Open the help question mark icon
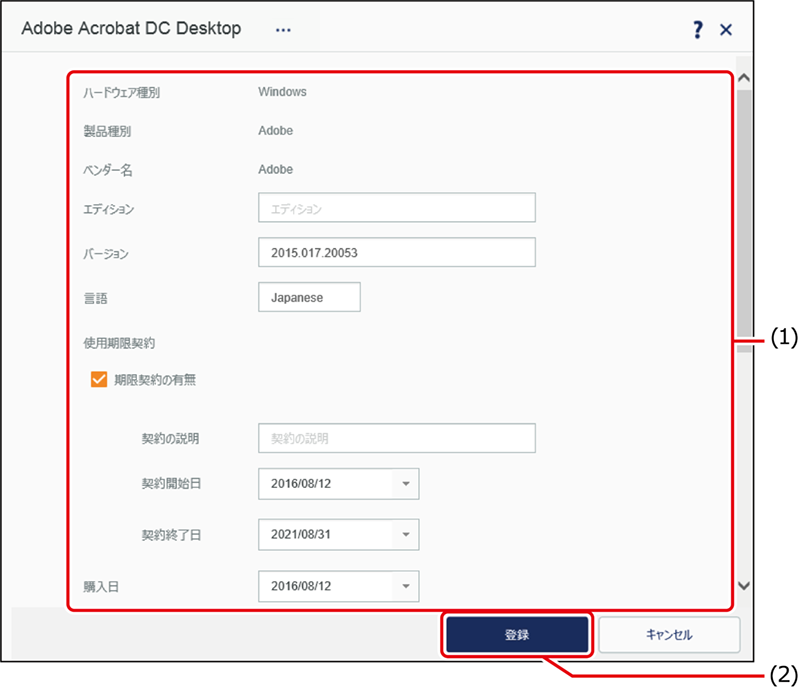 (698, 30)
